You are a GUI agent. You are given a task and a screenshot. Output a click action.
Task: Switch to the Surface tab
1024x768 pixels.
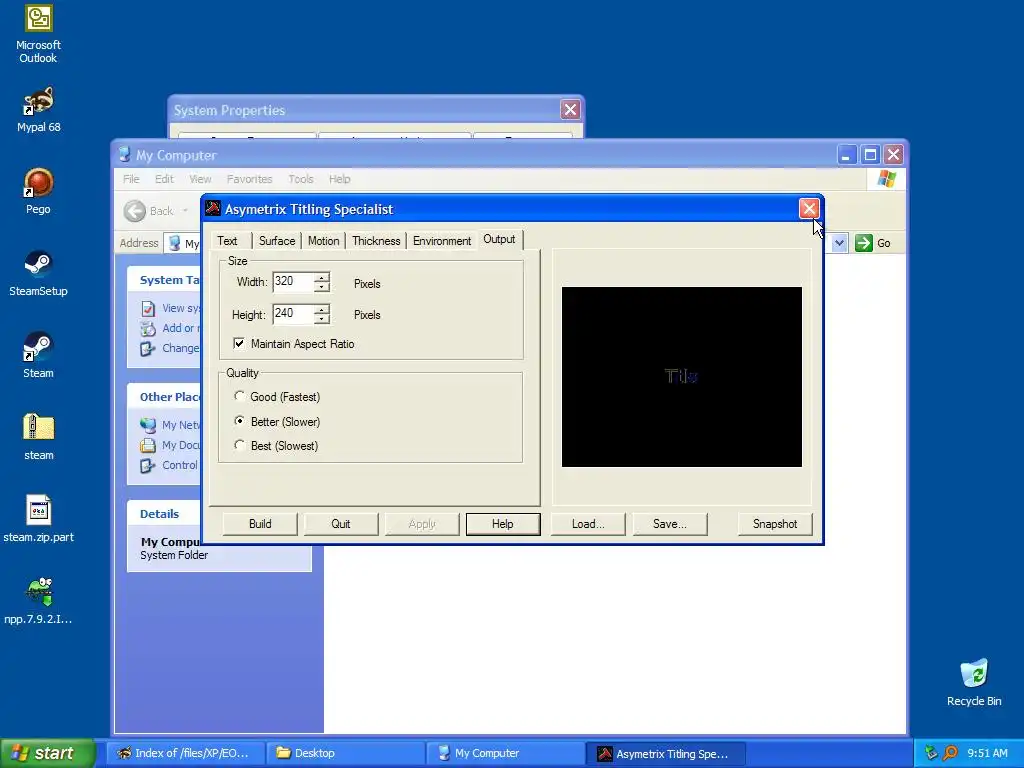(277, 241)
